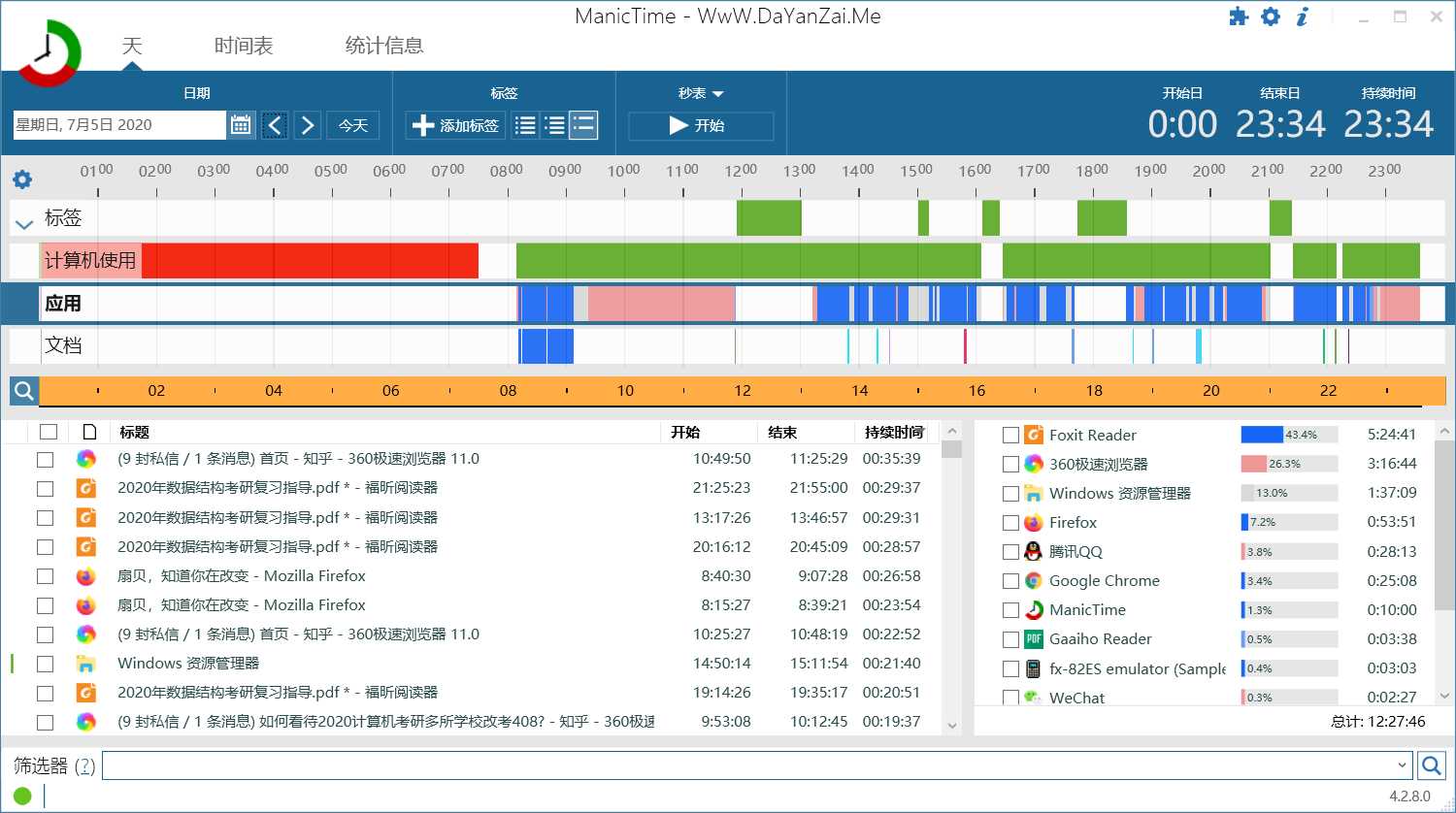Click 腾讯QQ penguin icon
Viewport: 1456px width, 813px height.
coord(1034,551)
